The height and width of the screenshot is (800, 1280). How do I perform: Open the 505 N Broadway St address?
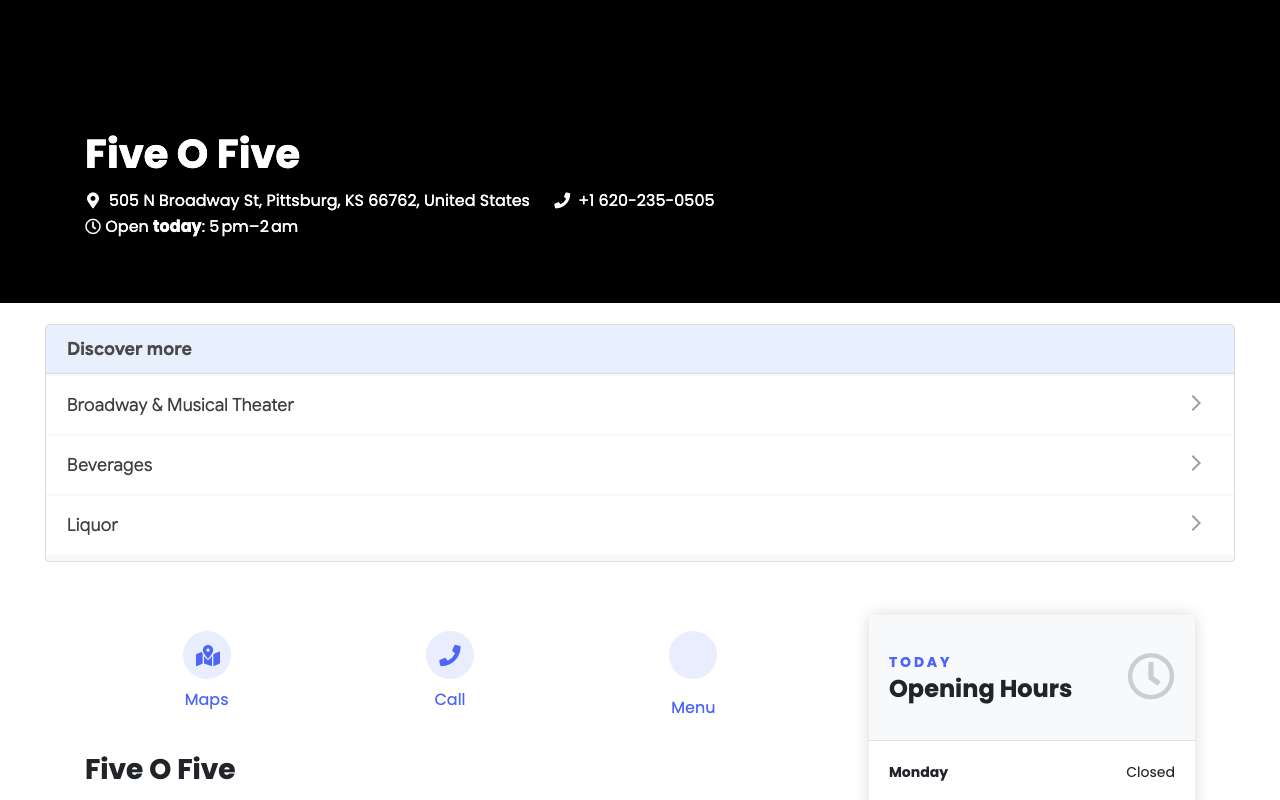pos(319,200)
